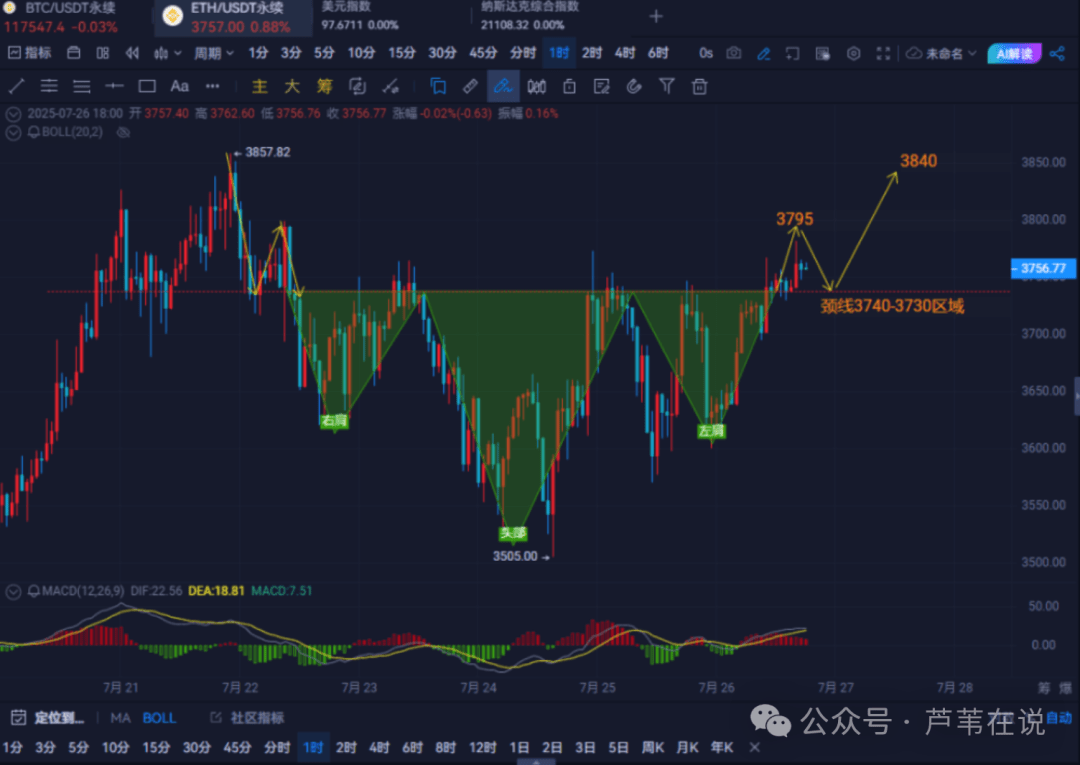Select 月K in bottom timeframe bar
The image size is (1080, 765).
coord(687,748)
